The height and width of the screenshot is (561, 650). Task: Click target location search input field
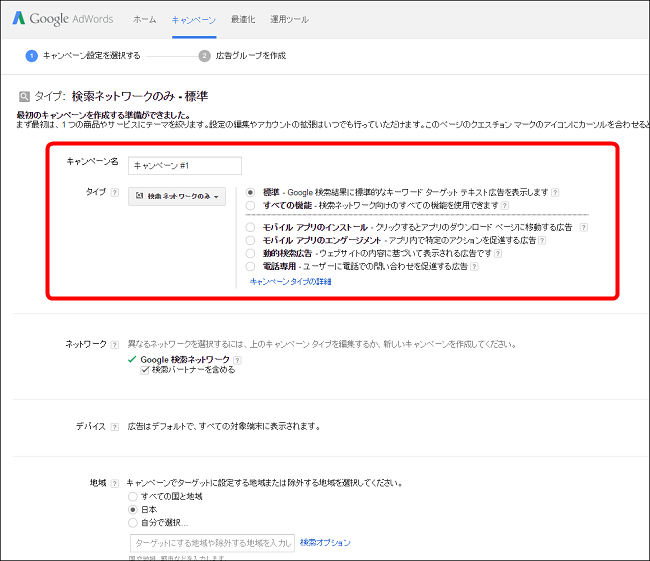coord(212,543)
